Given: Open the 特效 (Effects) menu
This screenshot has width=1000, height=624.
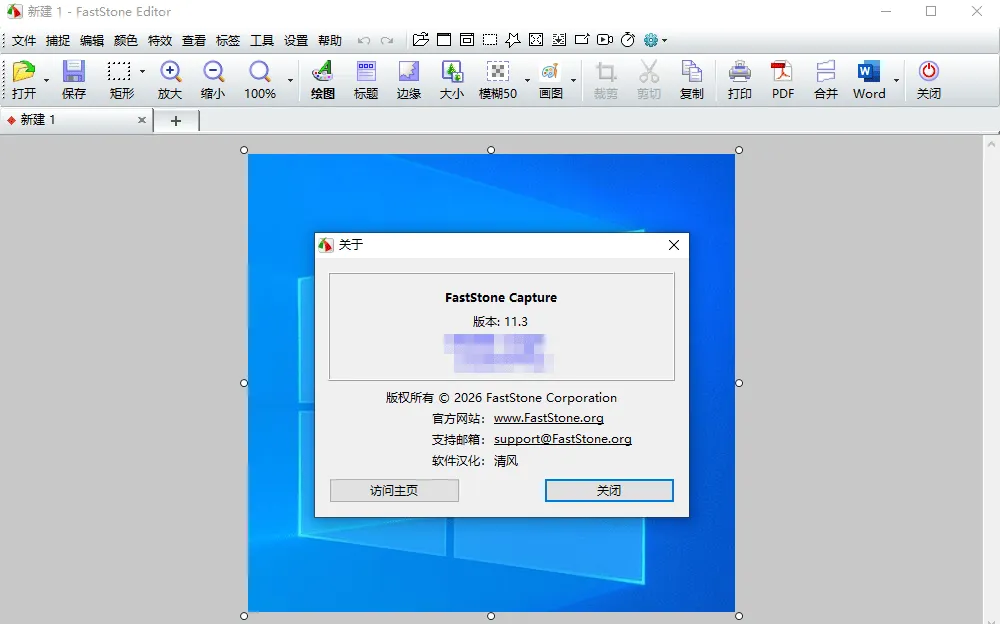Looking at the screenshot, I should click(159, 41).
